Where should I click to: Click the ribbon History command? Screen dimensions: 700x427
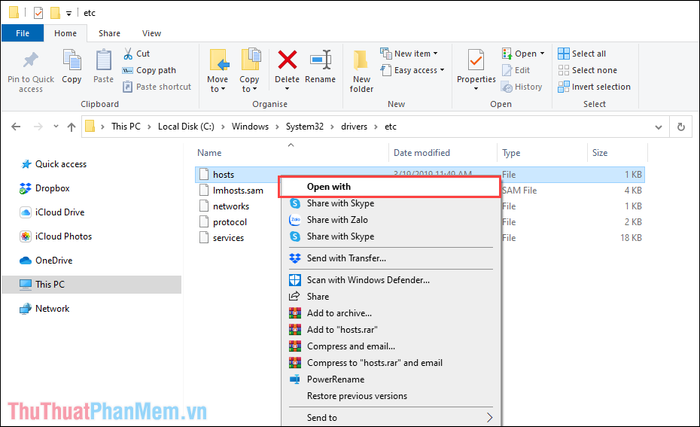point(522,87)
